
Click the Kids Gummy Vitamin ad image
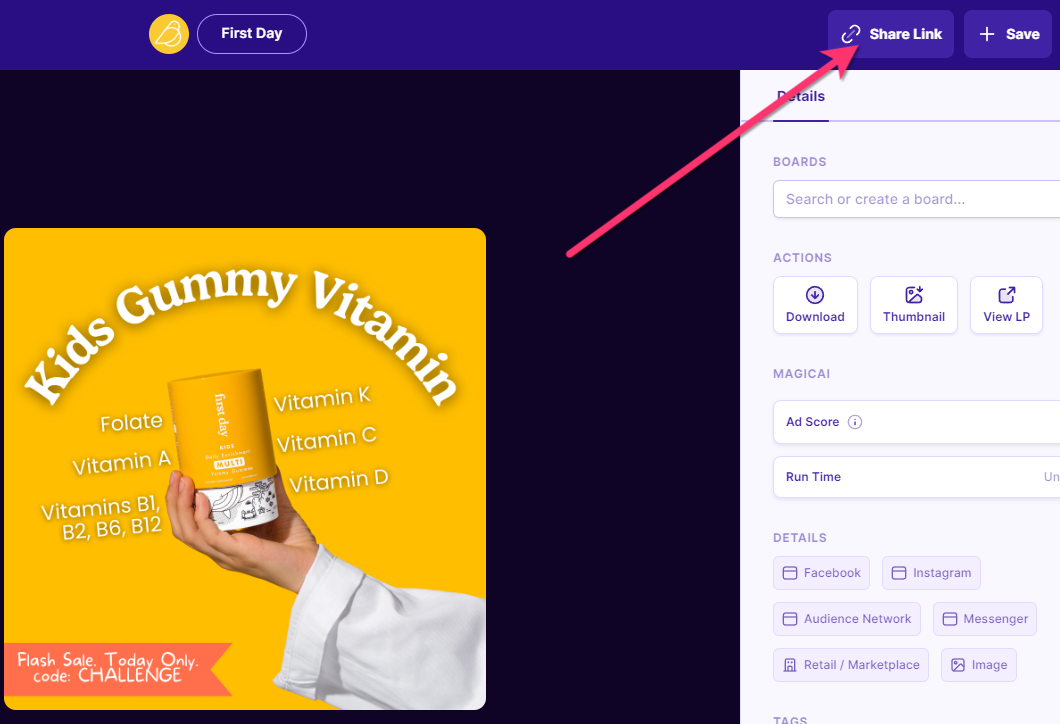[x=245, y=468]
